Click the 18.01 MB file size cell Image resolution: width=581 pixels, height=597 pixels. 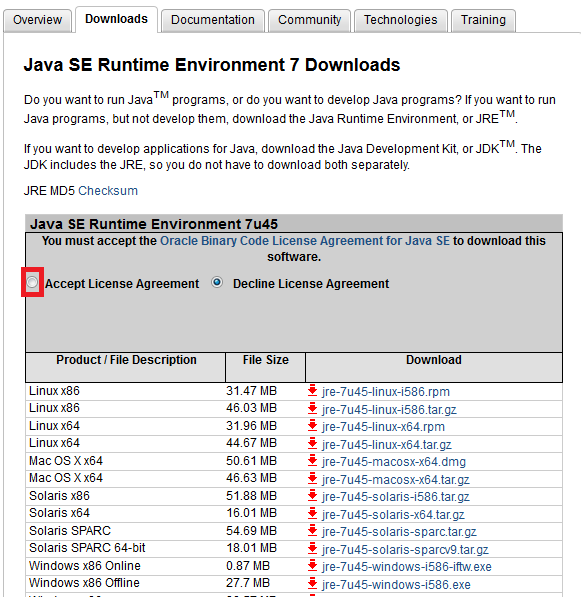(x=251, y=548)
